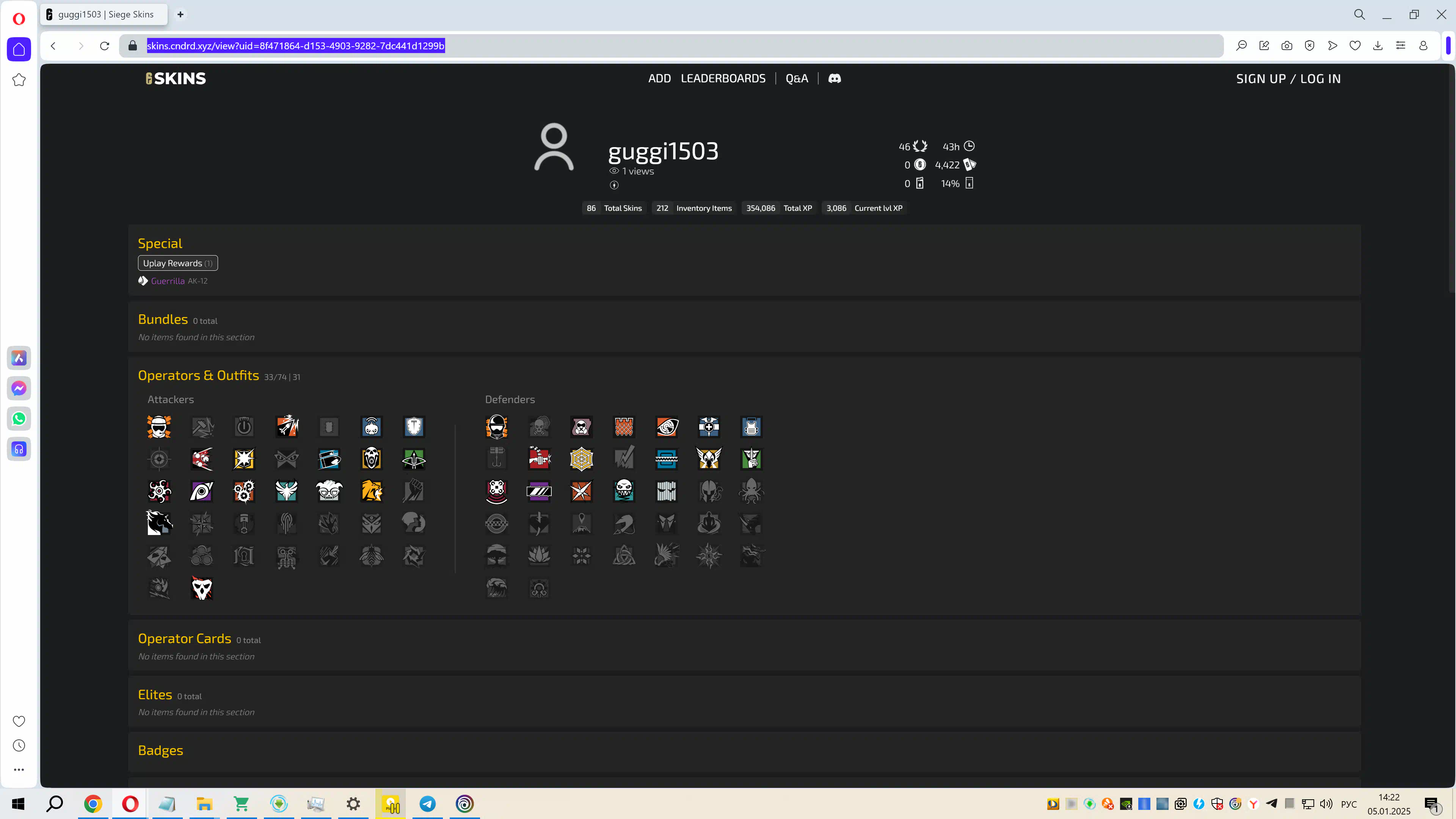
Task: Open the Discord icon in the navigation bar
Action: click(x=834, y=78)
